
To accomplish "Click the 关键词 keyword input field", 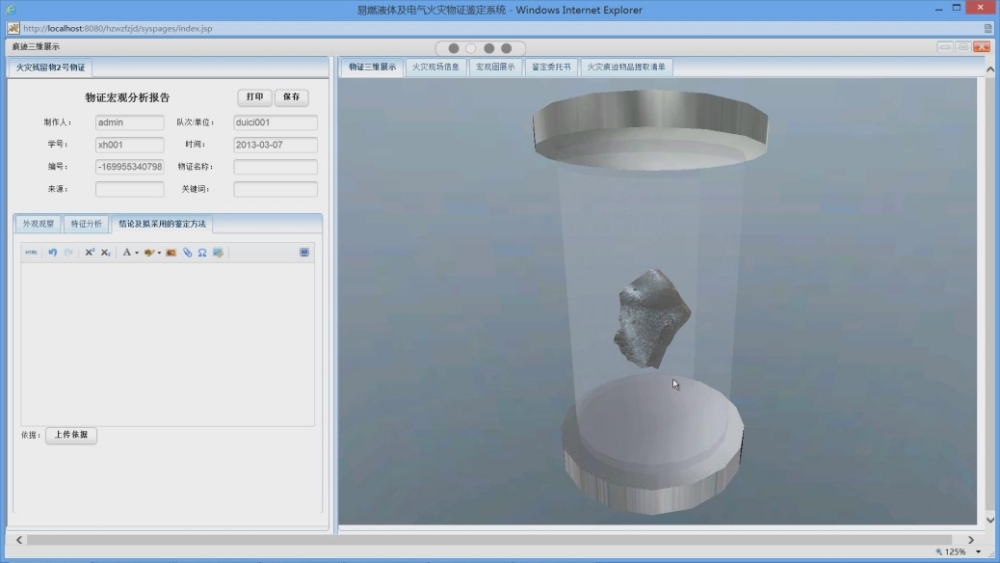I will 275,189.
